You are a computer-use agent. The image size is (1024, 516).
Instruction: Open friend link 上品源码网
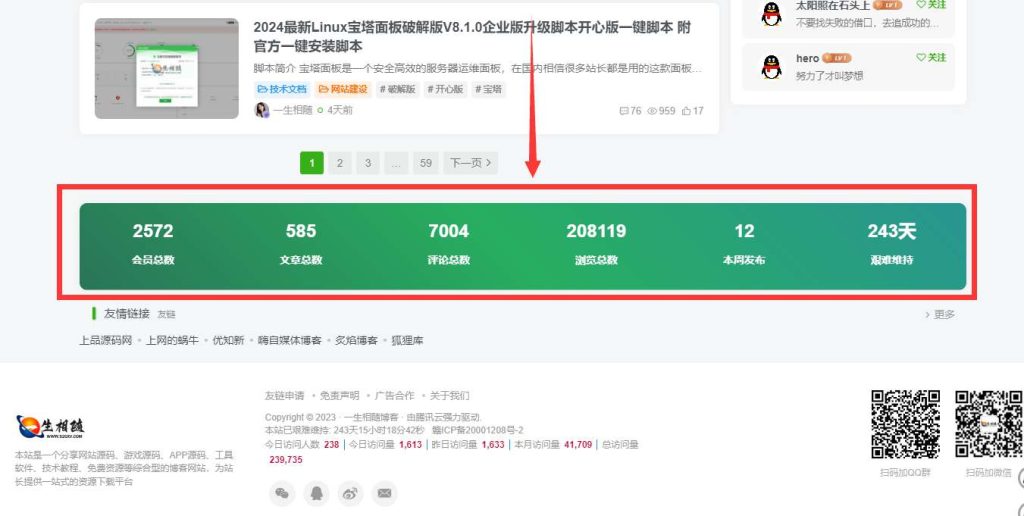[106, 340]
